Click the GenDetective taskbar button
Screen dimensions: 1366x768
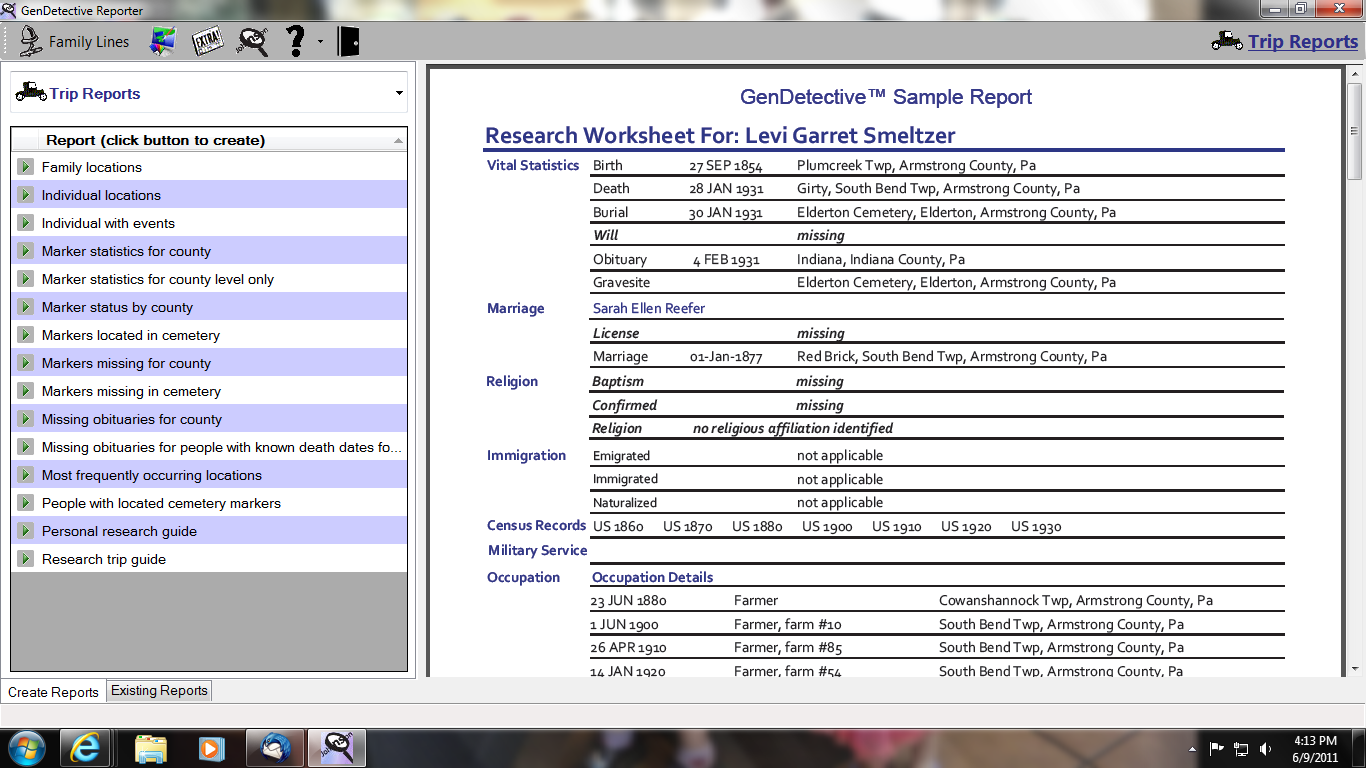click(336, 748)
